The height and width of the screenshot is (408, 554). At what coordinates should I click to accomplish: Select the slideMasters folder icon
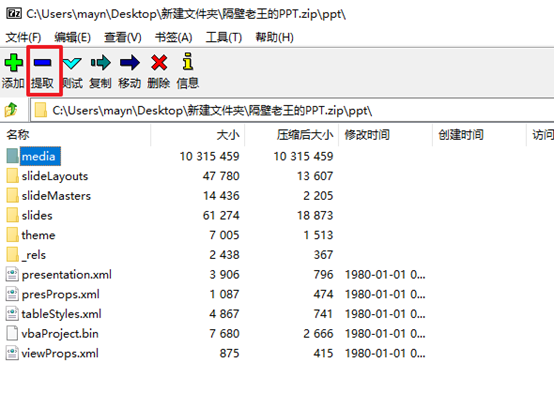point(12,195)
